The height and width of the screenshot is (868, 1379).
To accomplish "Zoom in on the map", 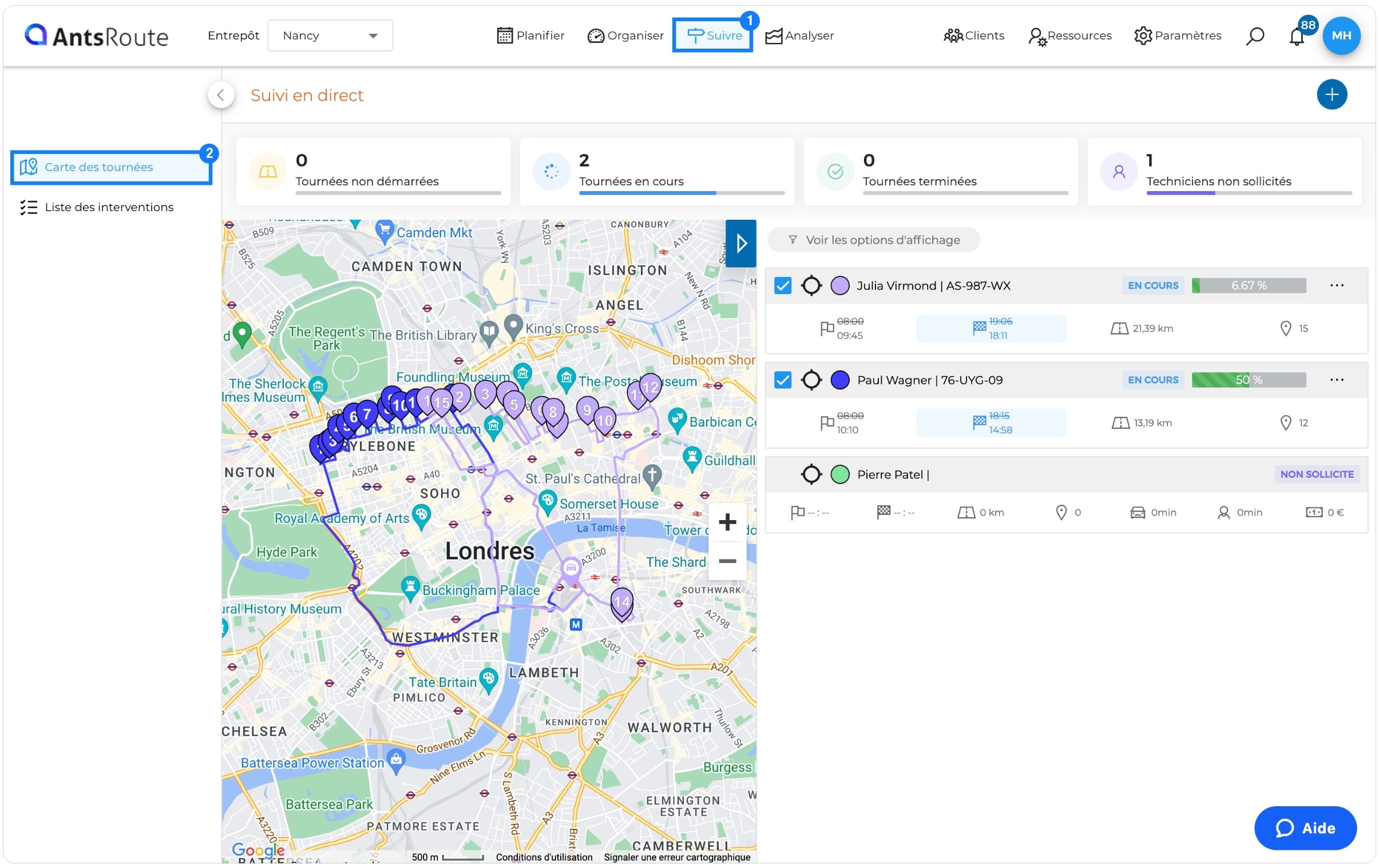I will pyautogui.click(x=727, y=522).
